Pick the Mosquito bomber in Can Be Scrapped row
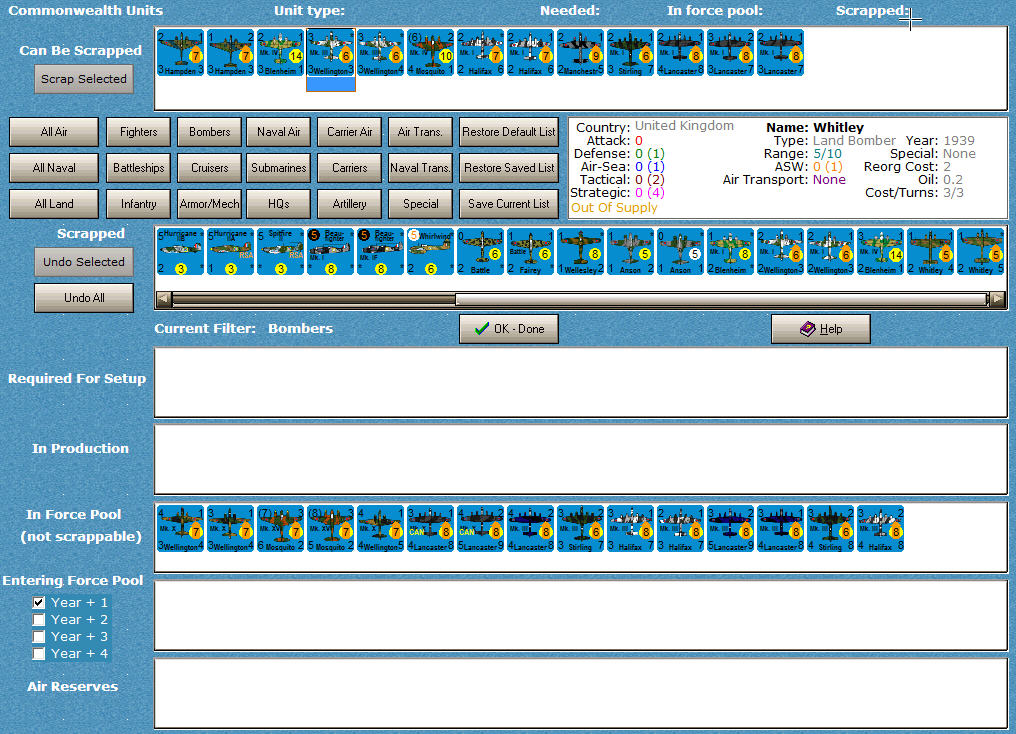Image resolution: width=1016 pixels, height=734 pixels. 430,52
